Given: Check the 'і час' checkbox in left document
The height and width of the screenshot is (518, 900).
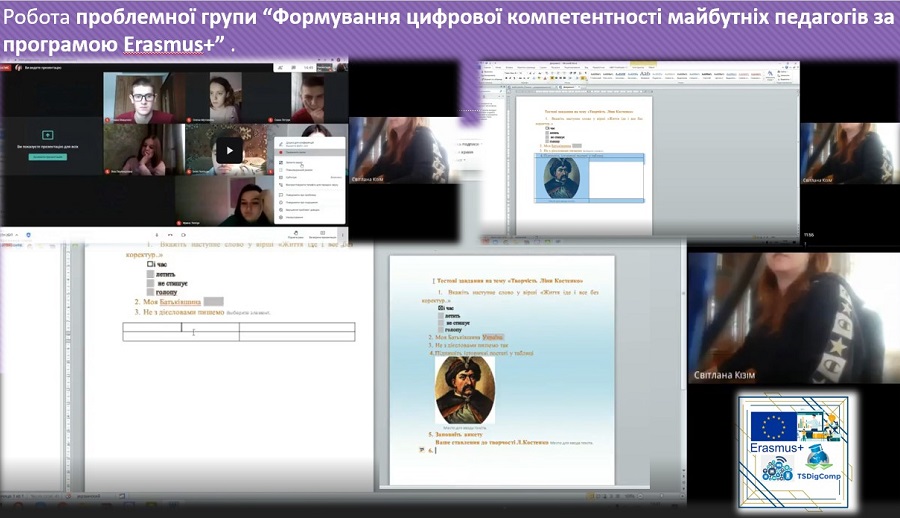Looking at the screenshot, I should coord(151,265).
